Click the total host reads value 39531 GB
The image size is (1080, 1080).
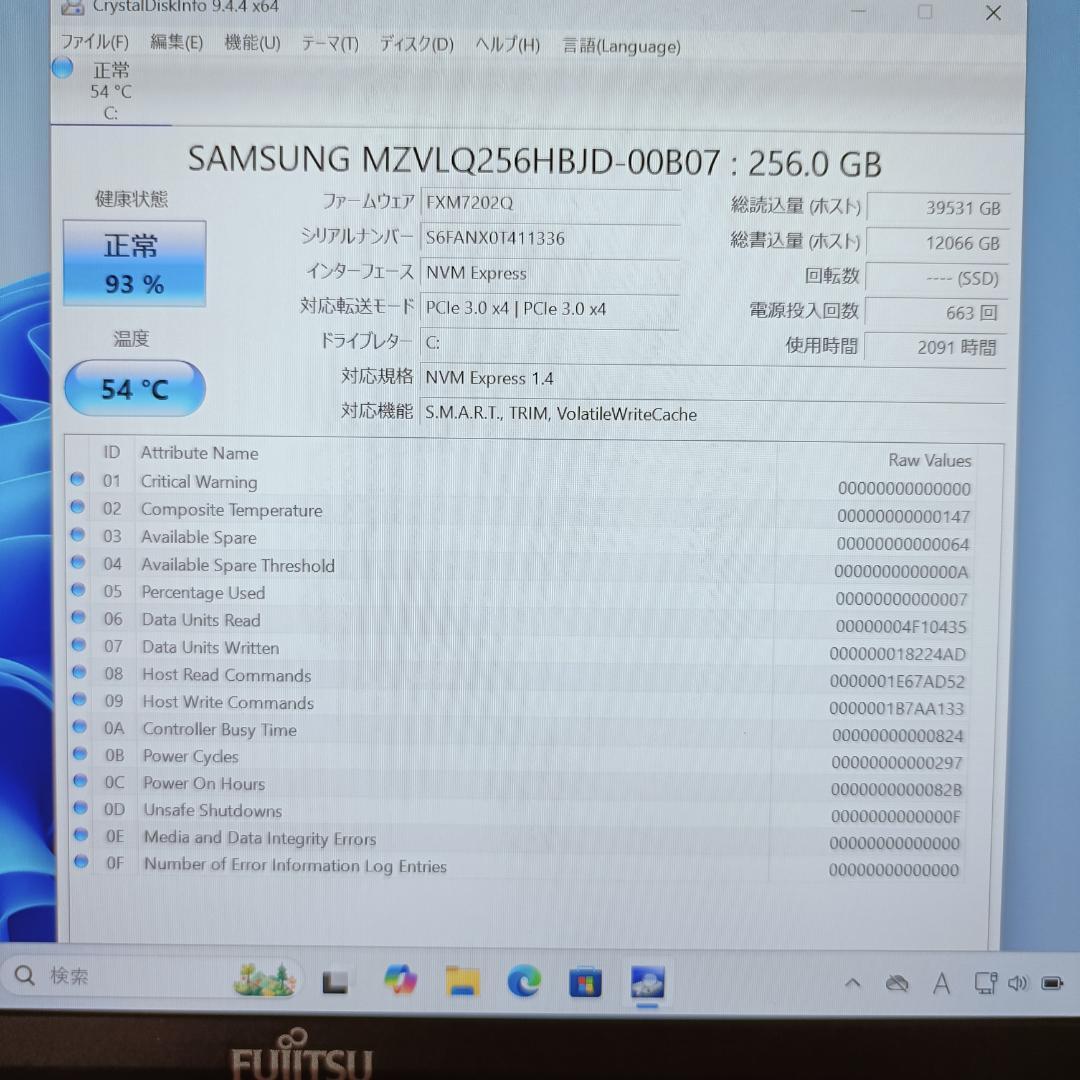(x=938, y=208)
